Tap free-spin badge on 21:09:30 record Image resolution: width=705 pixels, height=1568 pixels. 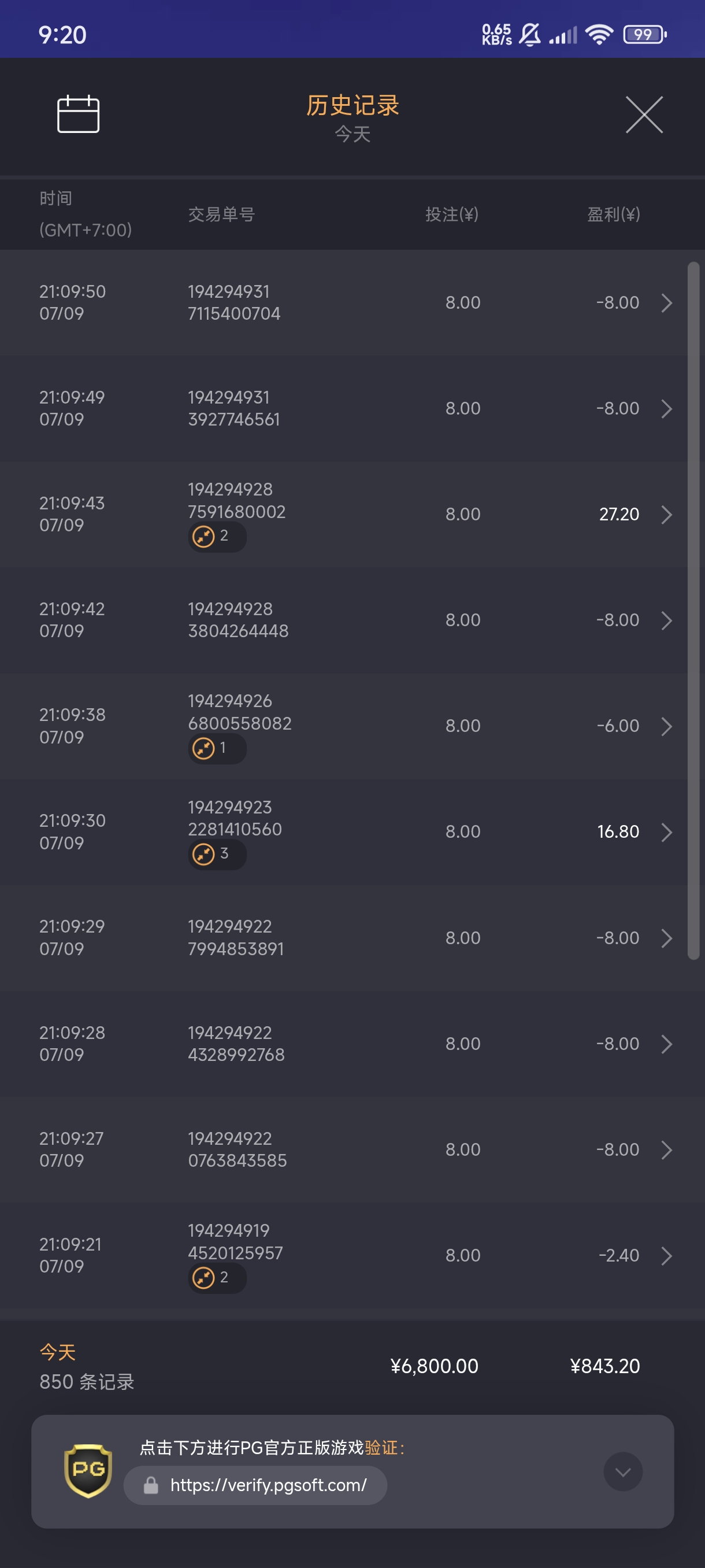coord(217,854)
